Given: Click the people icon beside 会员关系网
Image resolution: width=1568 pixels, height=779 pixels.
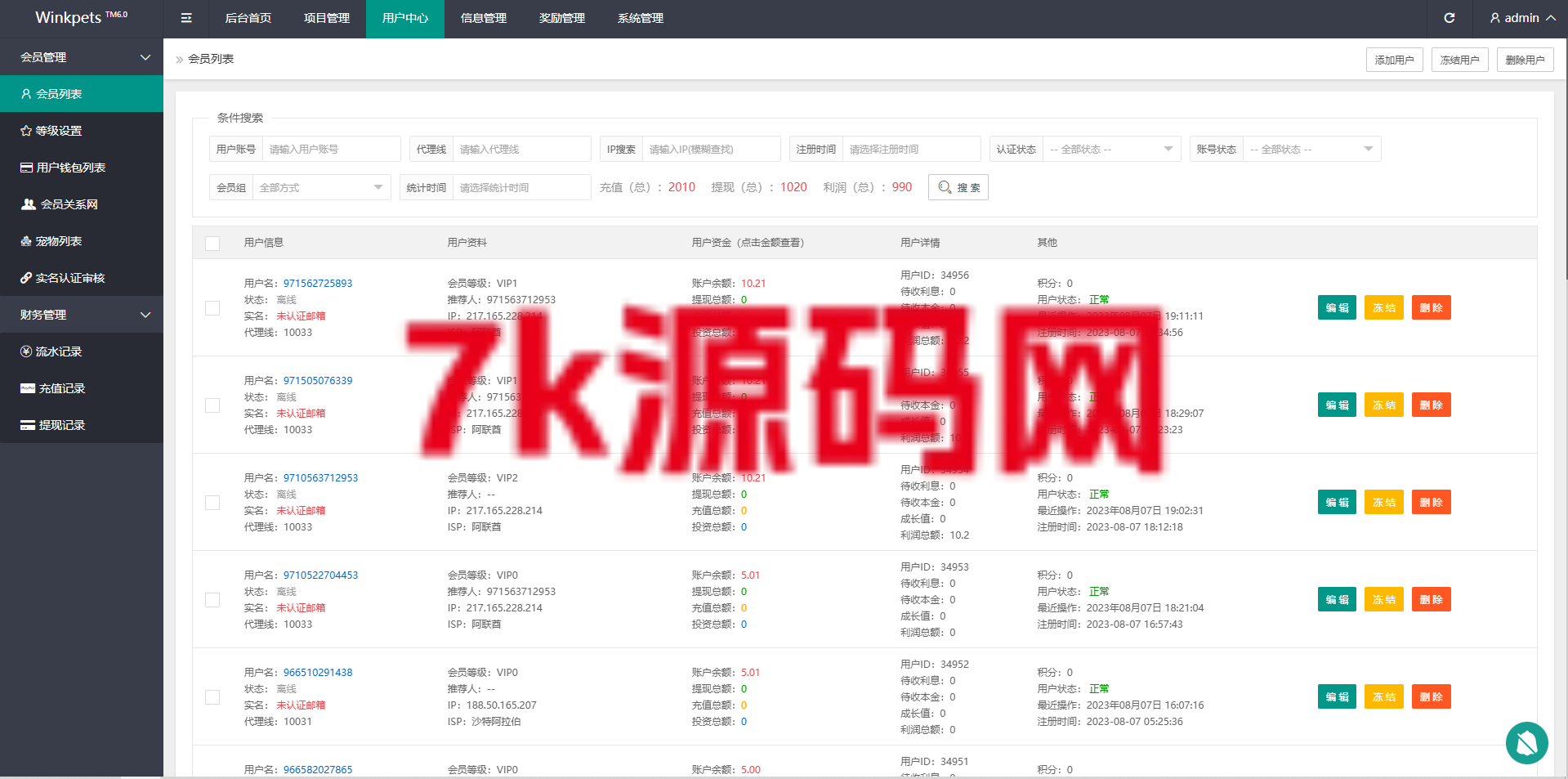Looking at the screenshot, I should (x=29, y=204).
